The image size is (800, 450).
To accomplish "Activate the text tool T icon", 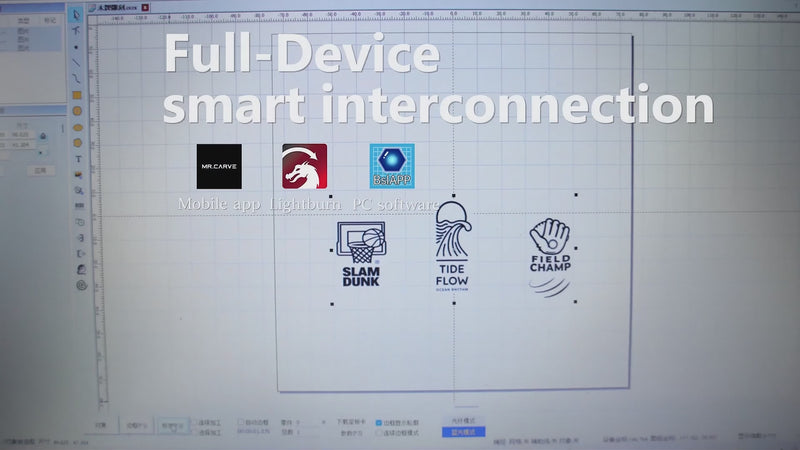I will [x=78, y=159].
